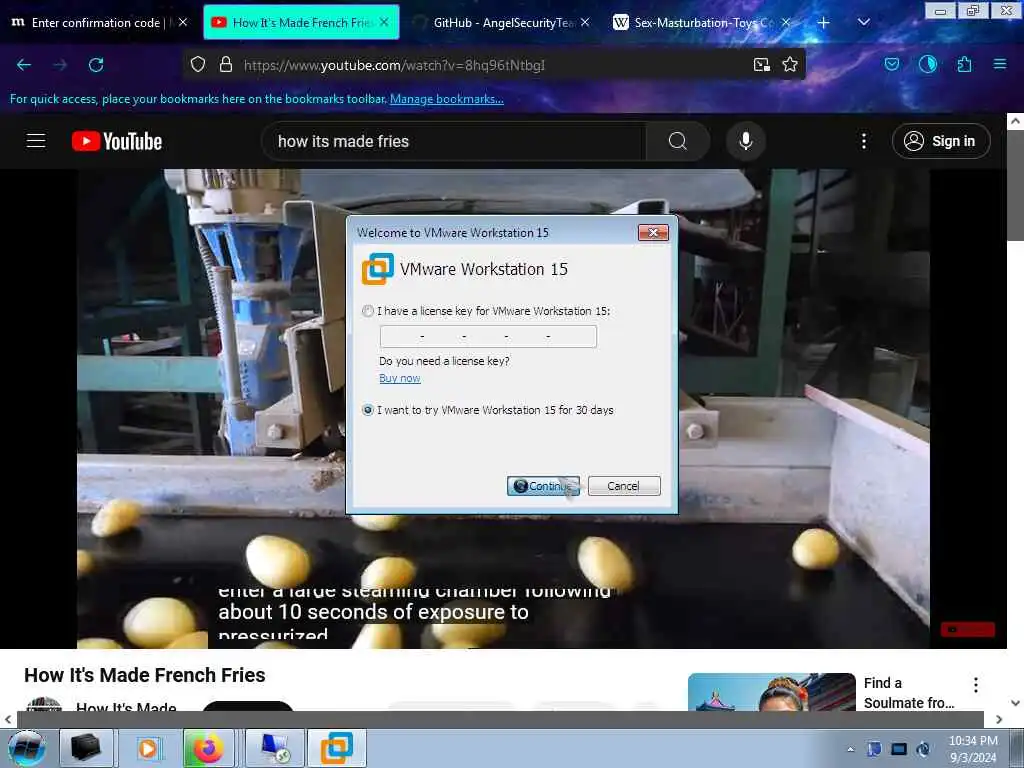Go back to previous page
1024x768 pixels.
click(24, 65)
